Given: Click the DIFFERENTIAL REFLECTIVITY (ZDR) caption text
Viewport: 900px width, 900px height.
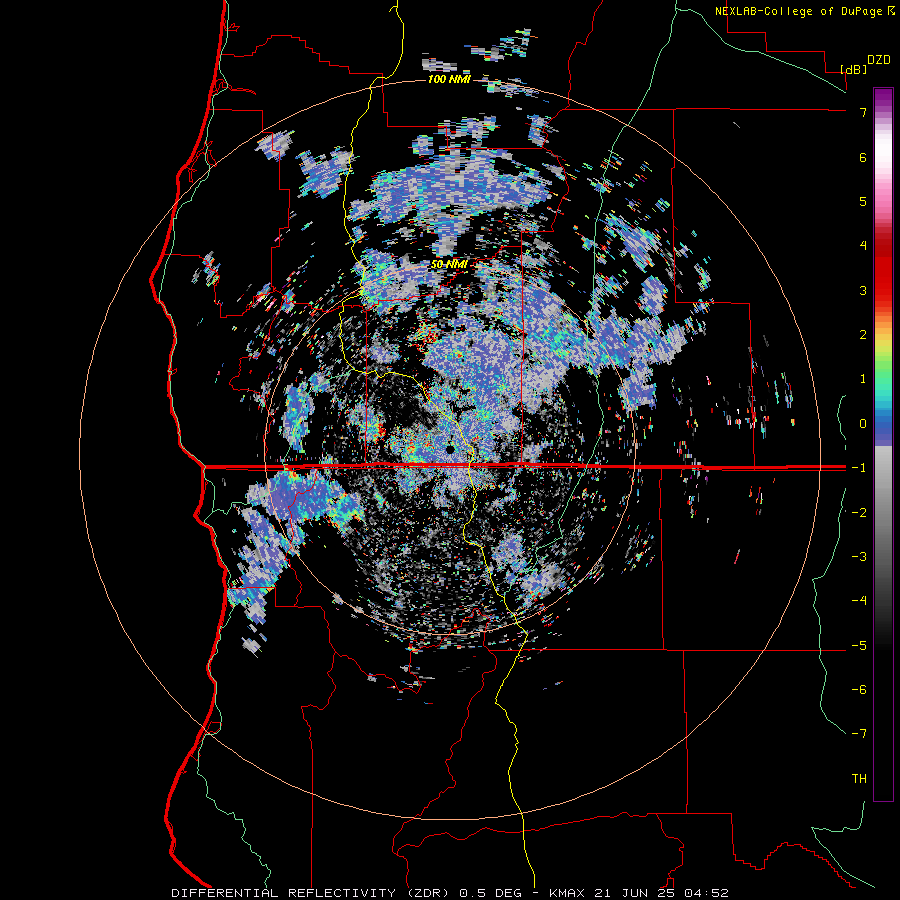Looking at the screenshot, I should [310, 893].
